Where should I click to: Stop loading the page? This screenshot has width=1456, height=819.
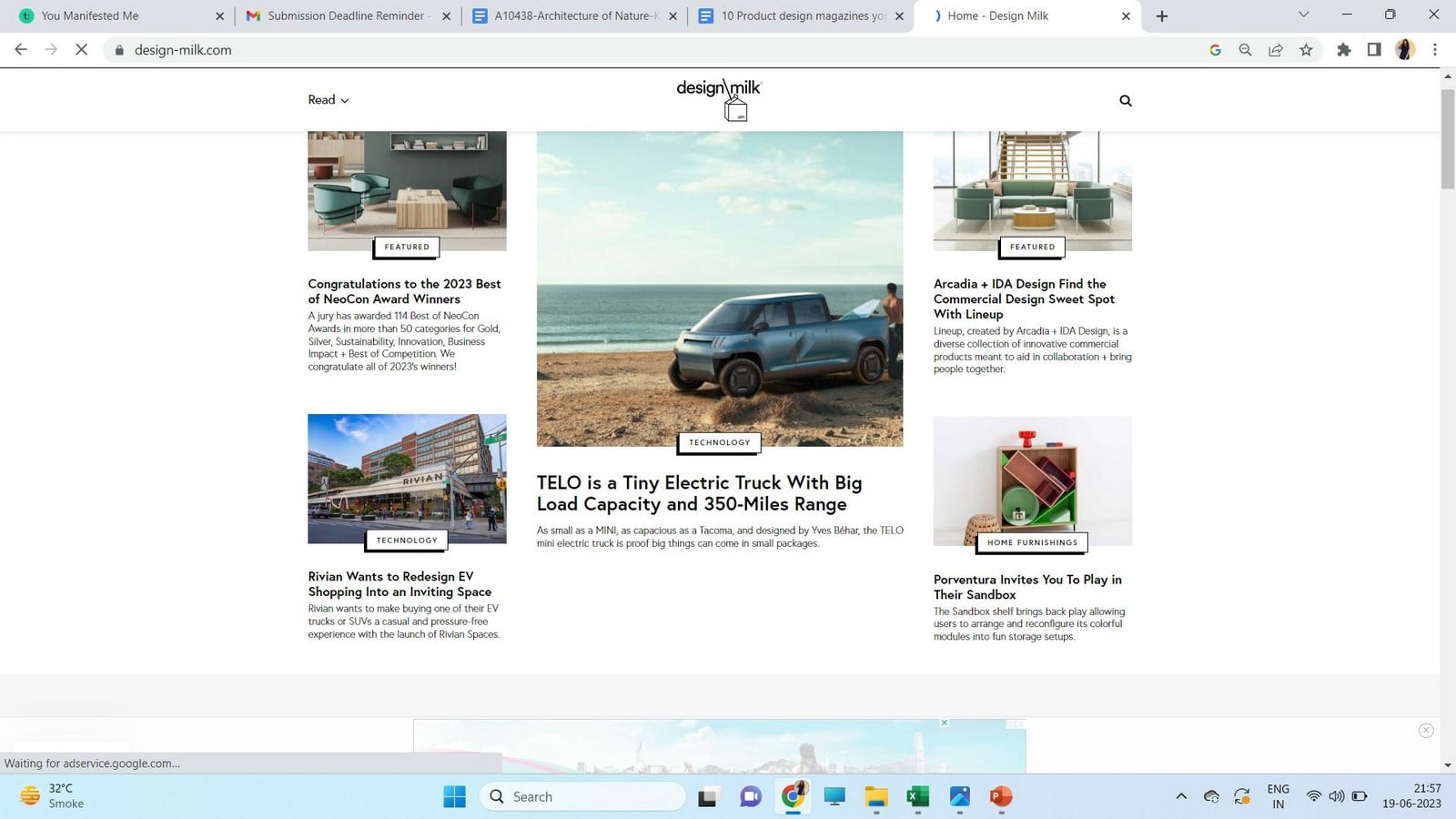(81, 50)
